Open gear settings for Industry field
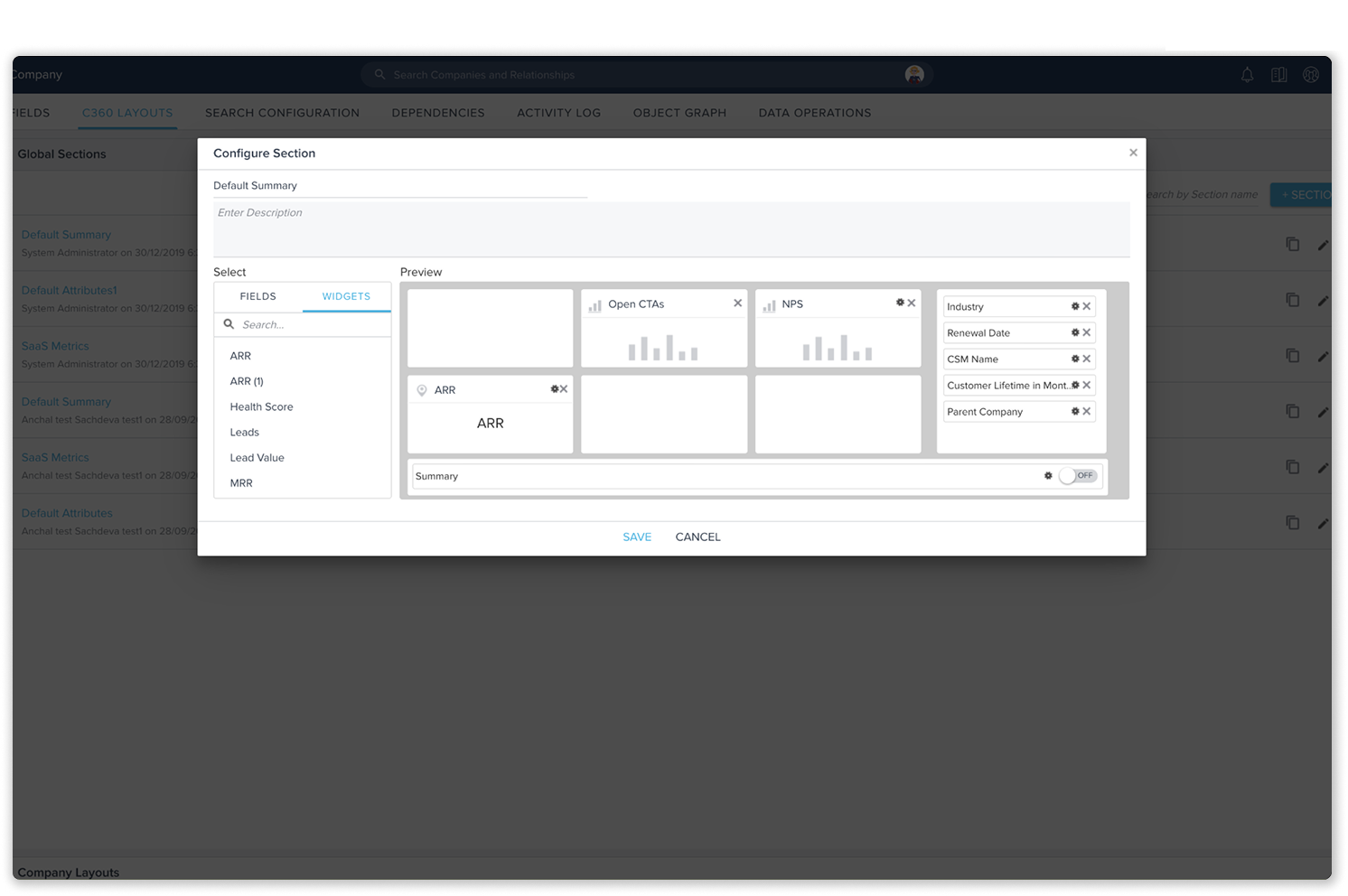 pyautogui.click(x=1075, y=306)
